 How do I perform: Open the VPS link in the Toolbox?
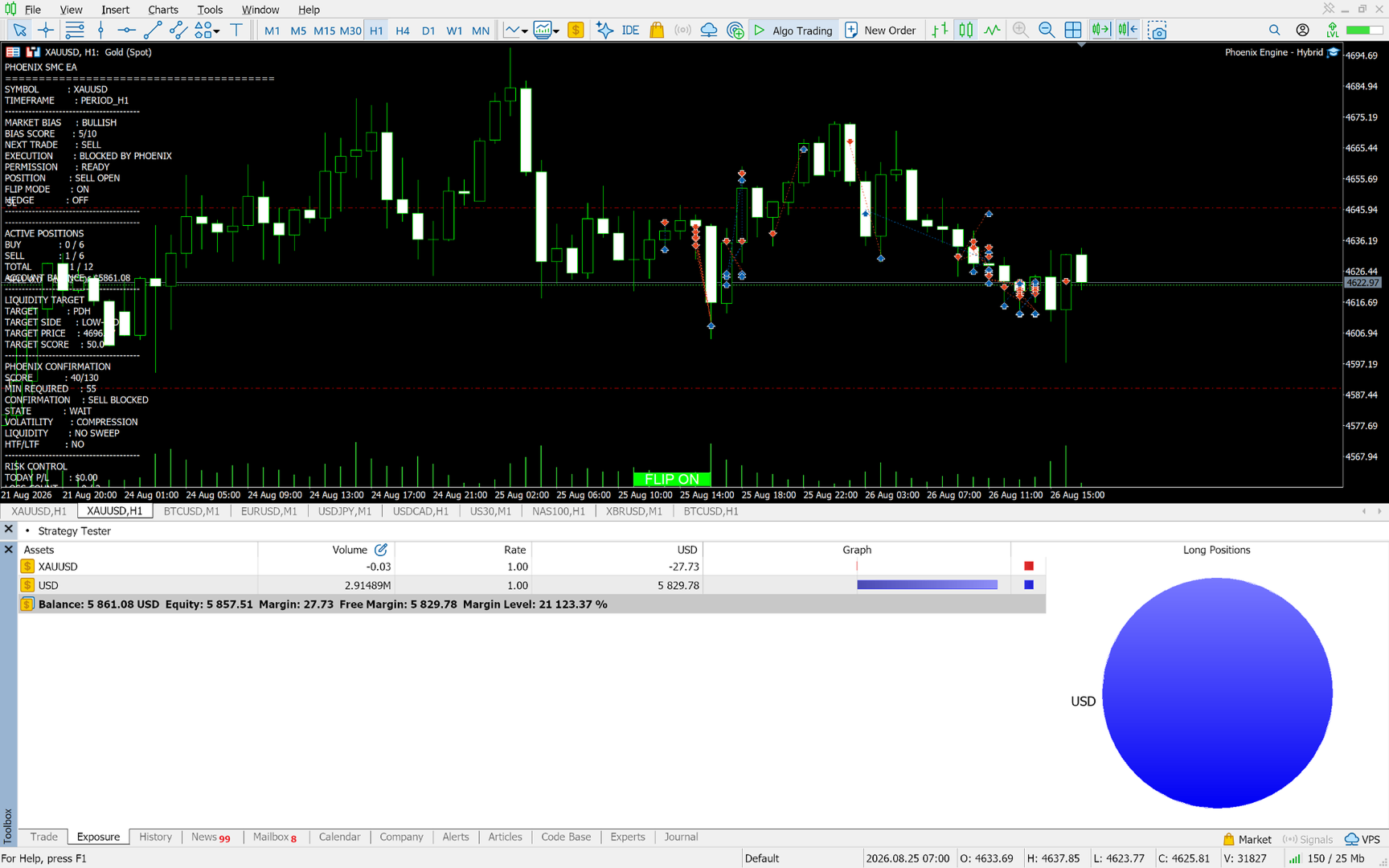pyautogui.click(x=1362, y=839)
